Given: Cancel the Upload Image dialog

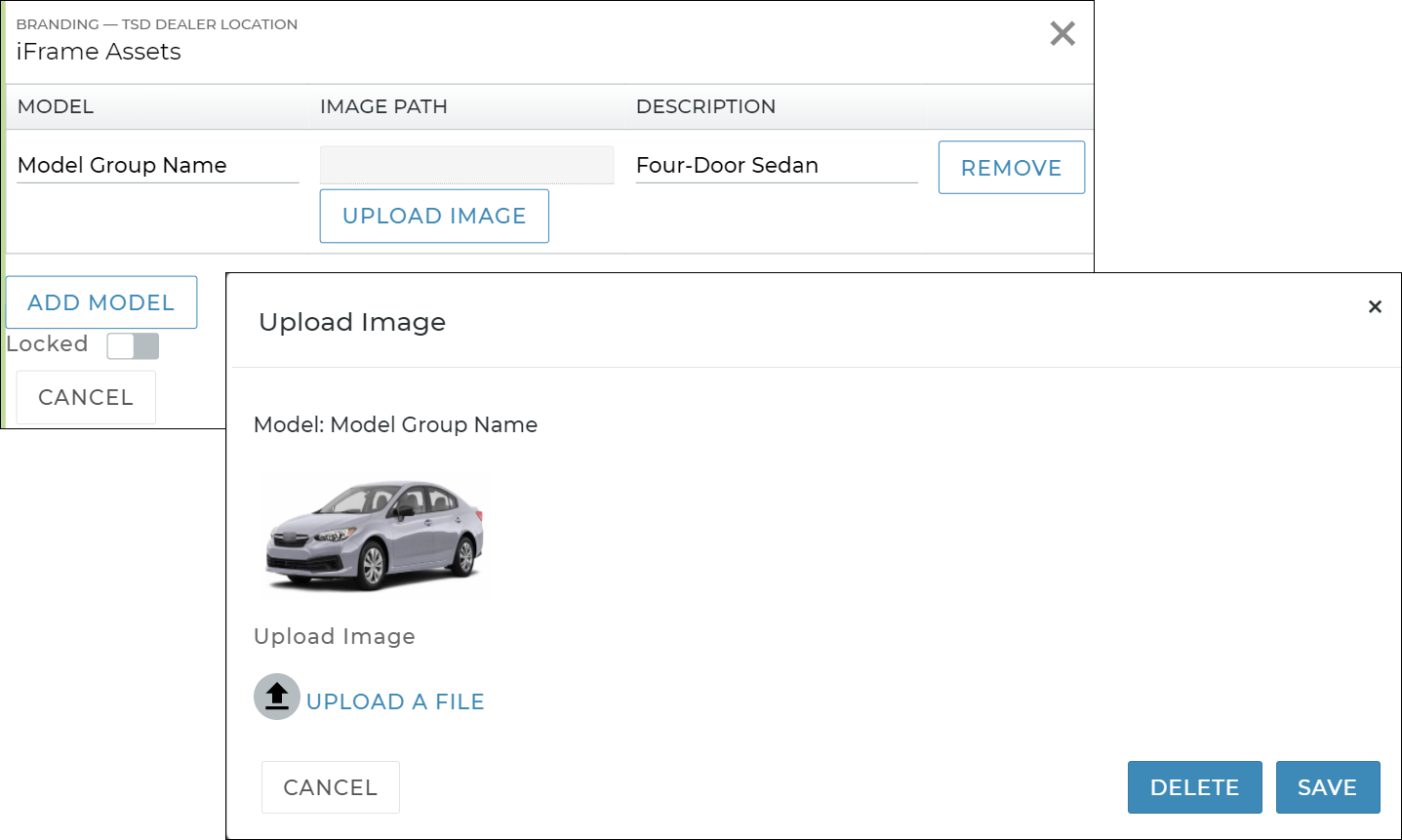Looking at the screenshot, I should pos(330,787).
